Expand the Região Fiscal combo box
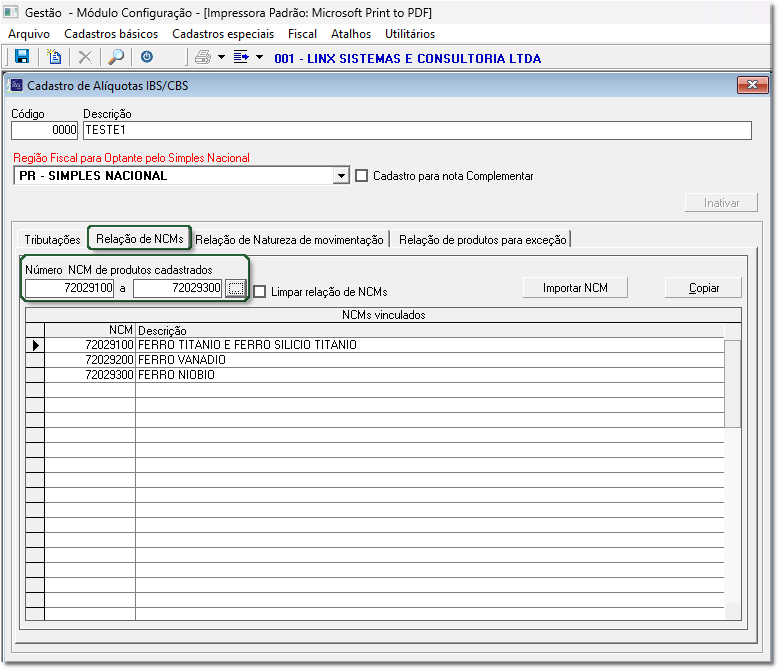Image resolution: width=779 pixels, height=670 pixels. (341, 176)
